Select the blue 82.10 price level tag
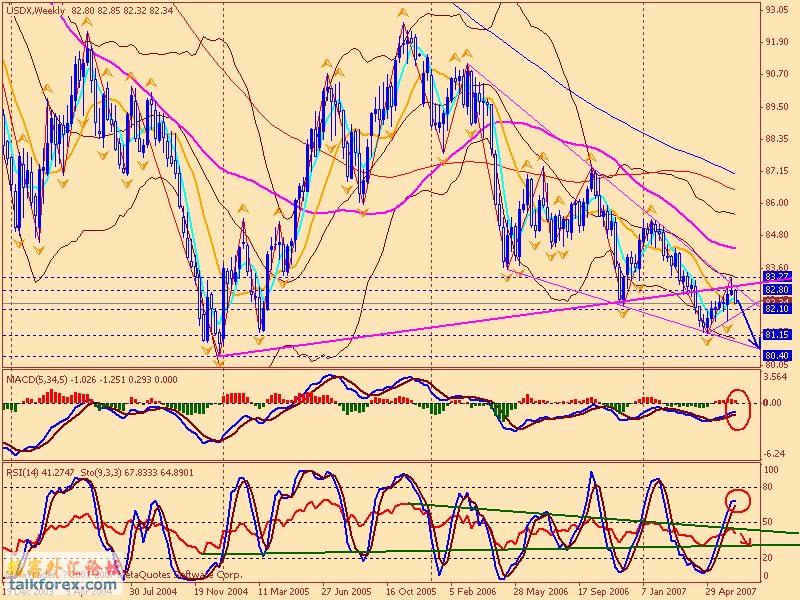The image size is (800, 600). (x=777, y=309)
